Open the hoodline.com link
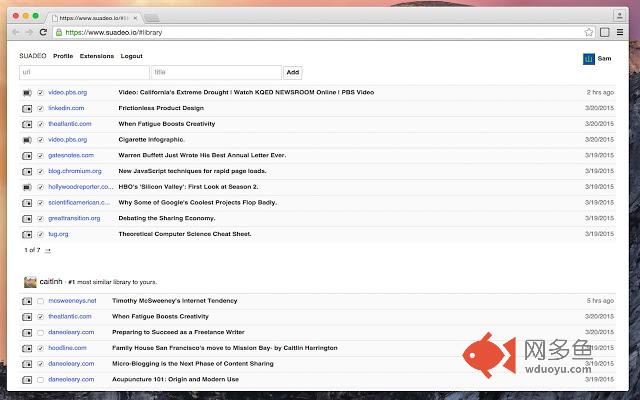640x400 pixels. [67, 348]
